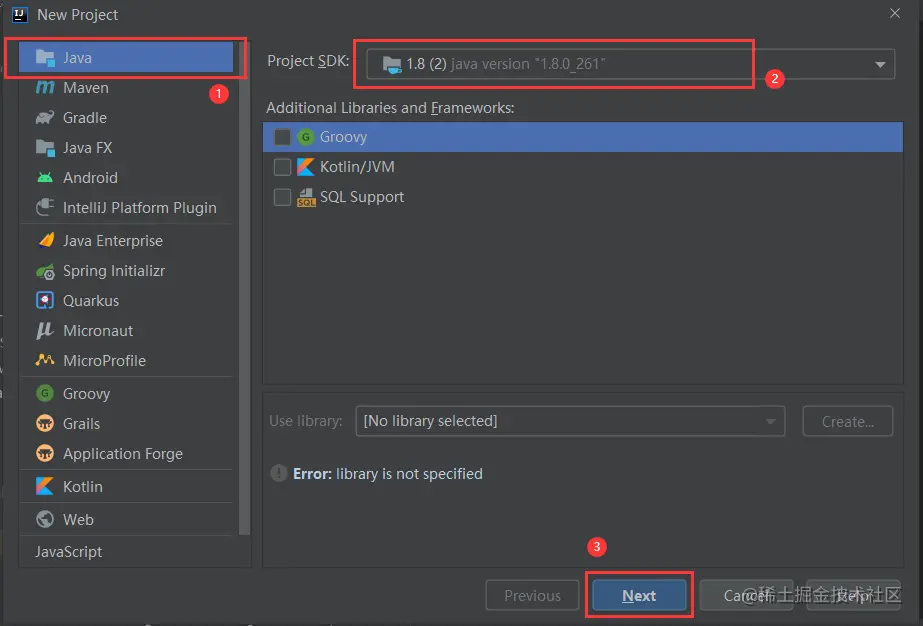This screenshot has width=923, height=626.
Task: Click the Grails icon
Action: tap(45, 423)
